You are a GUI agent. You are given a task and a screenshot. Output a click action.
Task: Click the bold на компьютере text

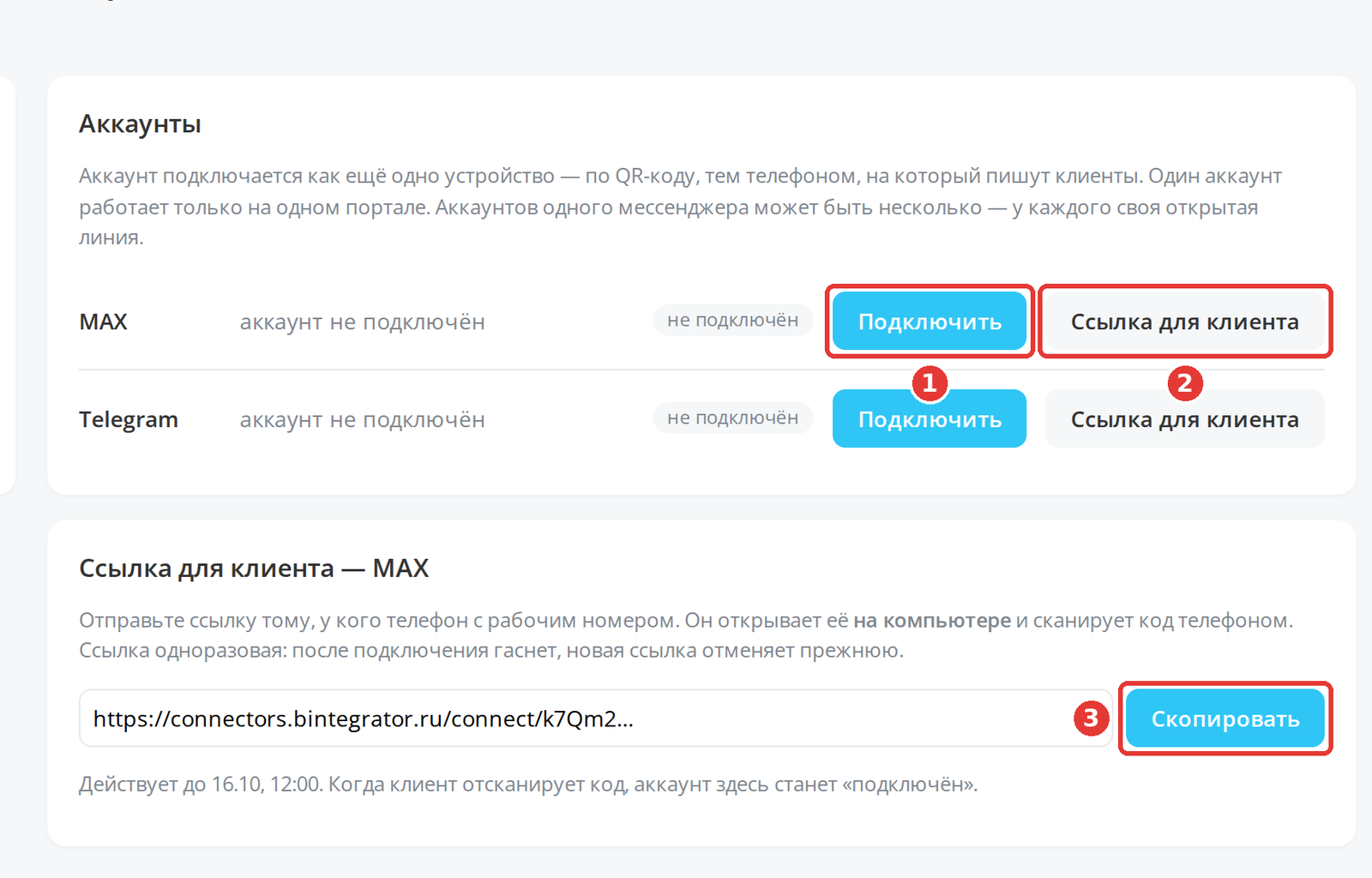pyautogui.click(x=932, y=620)
